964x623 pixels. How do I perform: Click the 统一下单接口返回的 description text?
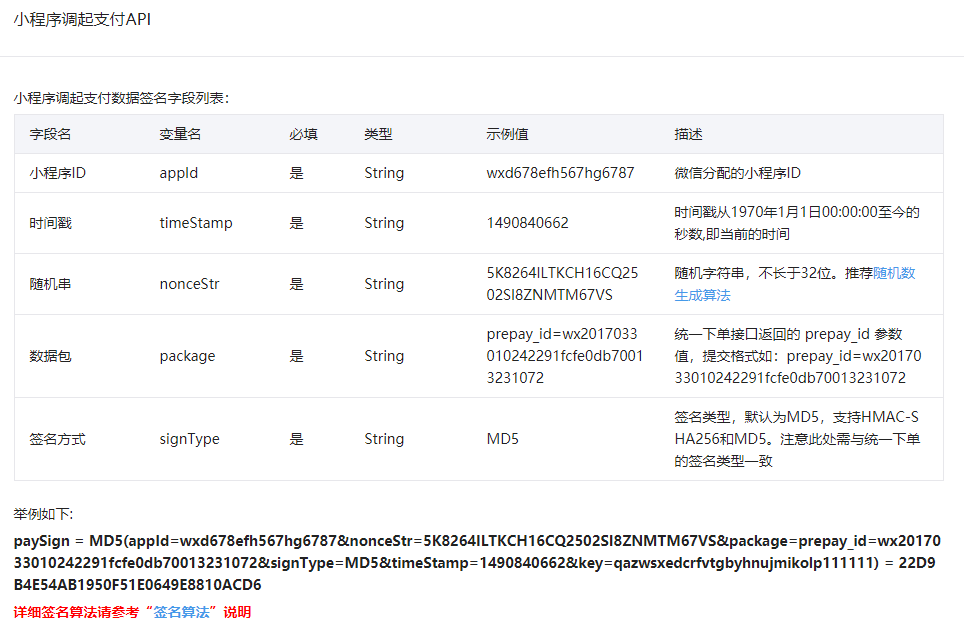pos(798,356)
